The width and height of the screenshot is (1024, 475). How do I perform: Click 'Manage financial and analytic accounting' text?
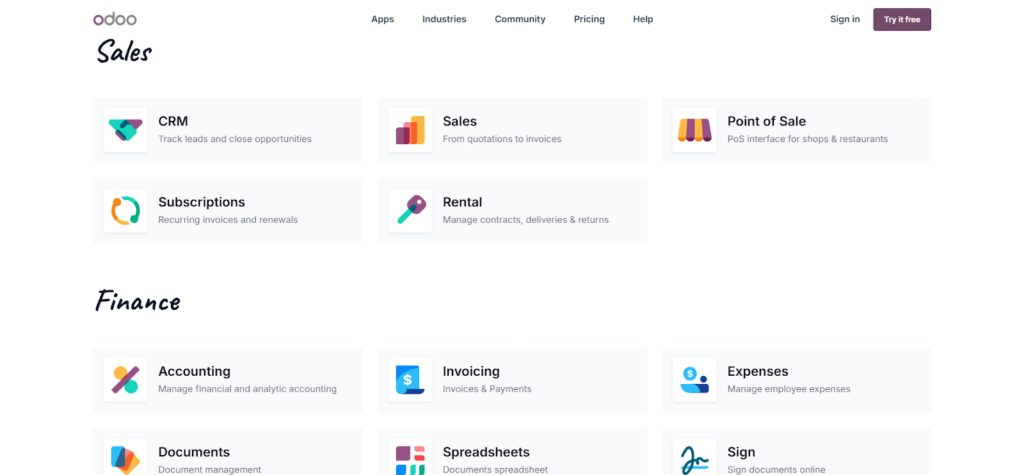click(248, 389)
